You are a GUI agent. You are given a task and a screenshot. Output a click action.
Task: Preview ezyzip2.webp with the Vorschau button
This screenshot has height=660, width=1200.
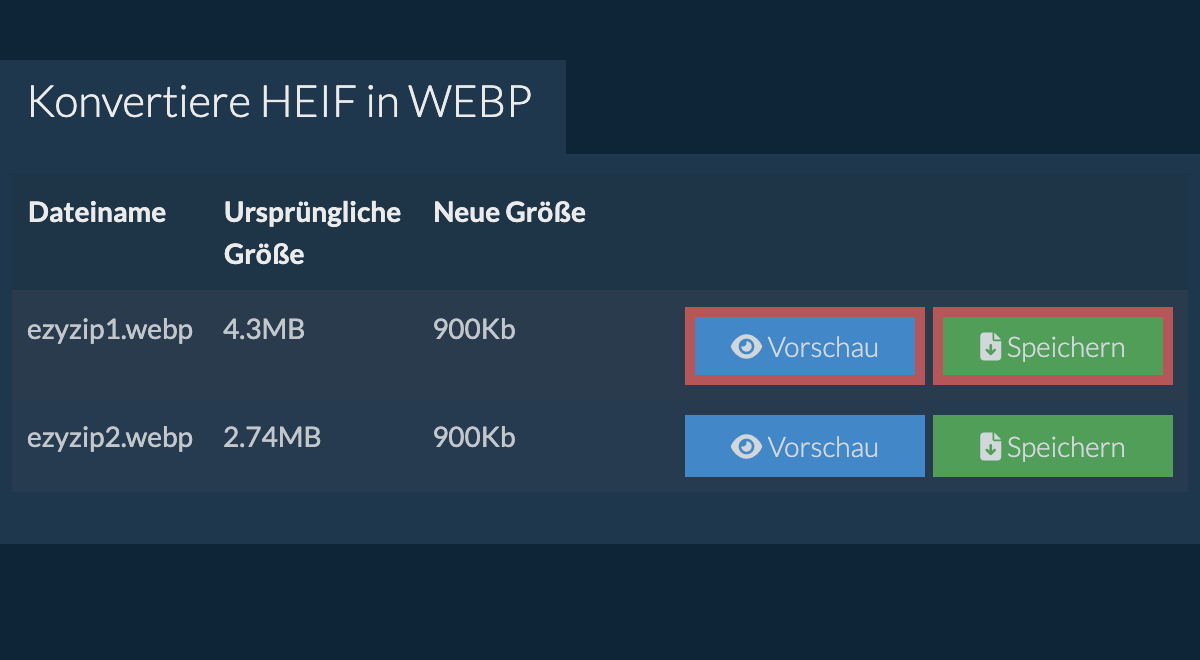(x=805, y=446)
